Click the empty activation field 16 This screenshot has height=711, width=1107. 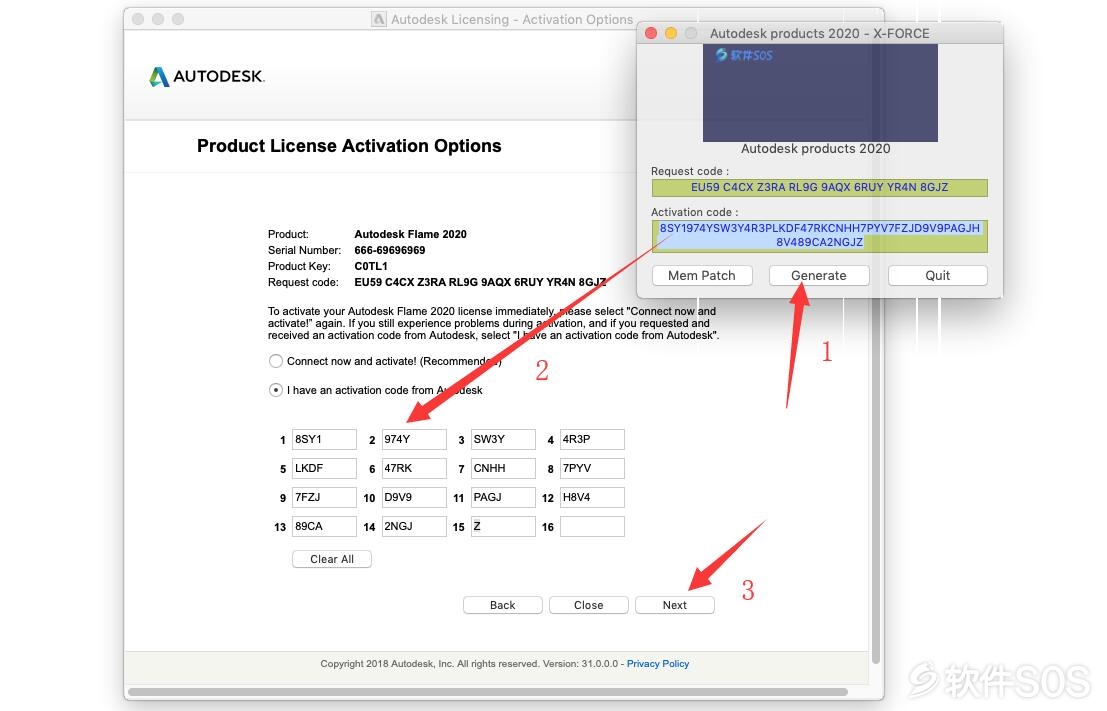click(x=592, y=526)
